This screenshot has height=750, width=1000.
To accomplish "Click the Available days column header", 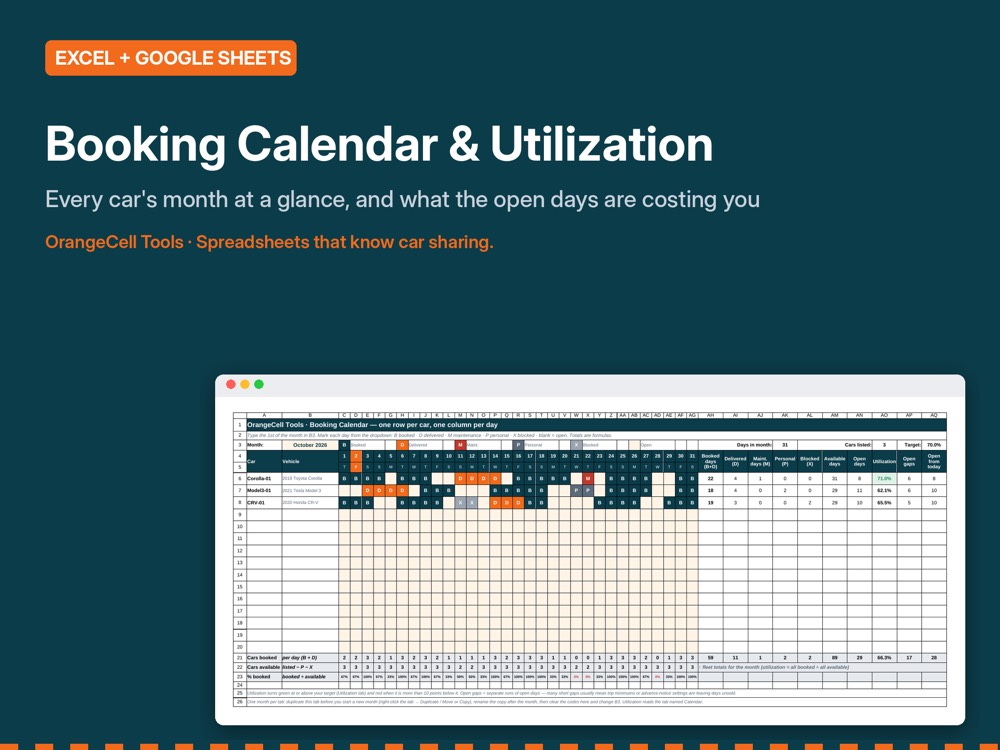I will click(x=835, y=461).
